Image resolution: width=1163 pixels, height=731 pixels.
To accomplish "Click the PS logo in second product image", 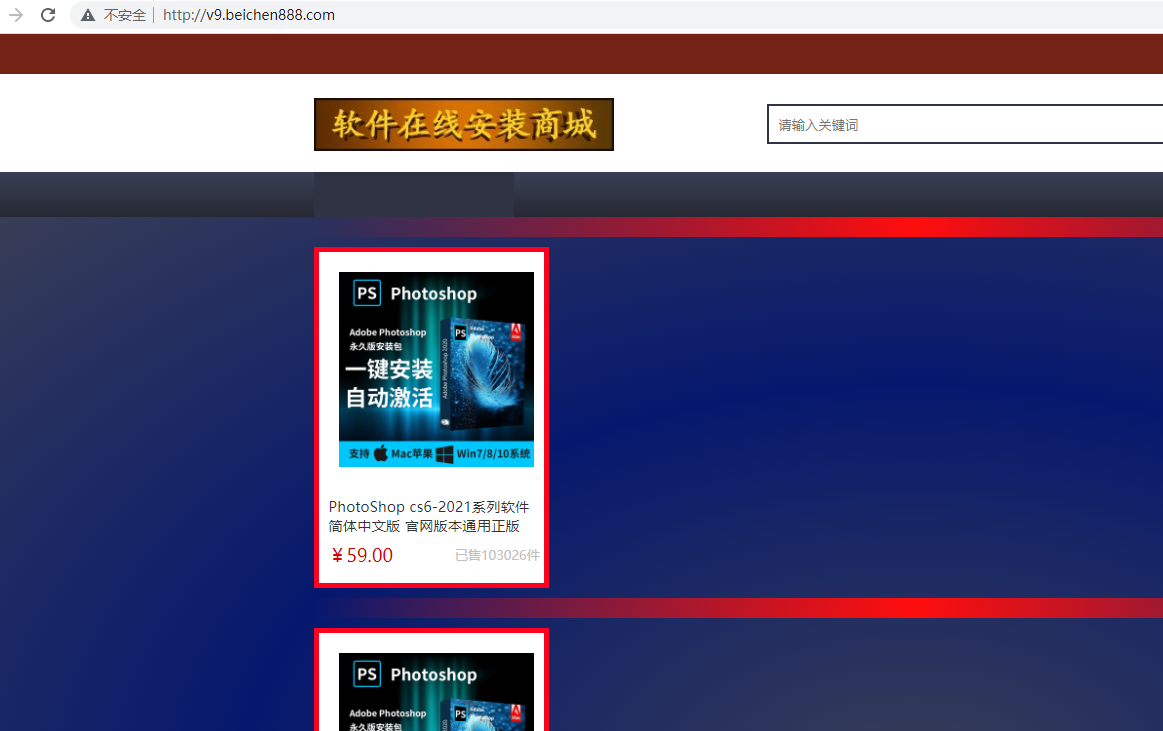I will [367, 674].
